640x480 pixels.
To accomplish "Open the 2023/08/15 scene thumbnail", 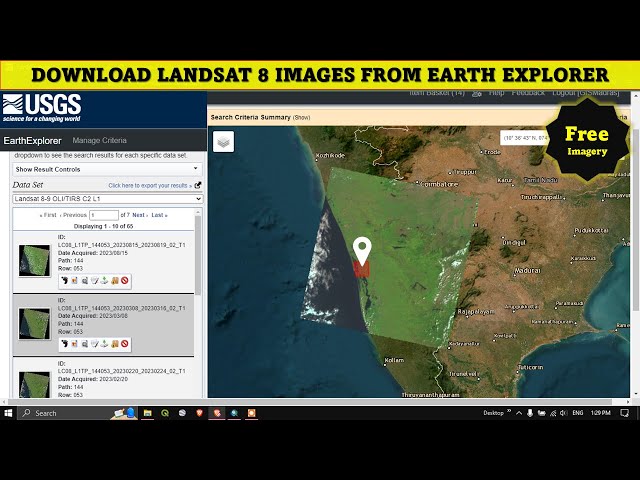I will 34,260.
